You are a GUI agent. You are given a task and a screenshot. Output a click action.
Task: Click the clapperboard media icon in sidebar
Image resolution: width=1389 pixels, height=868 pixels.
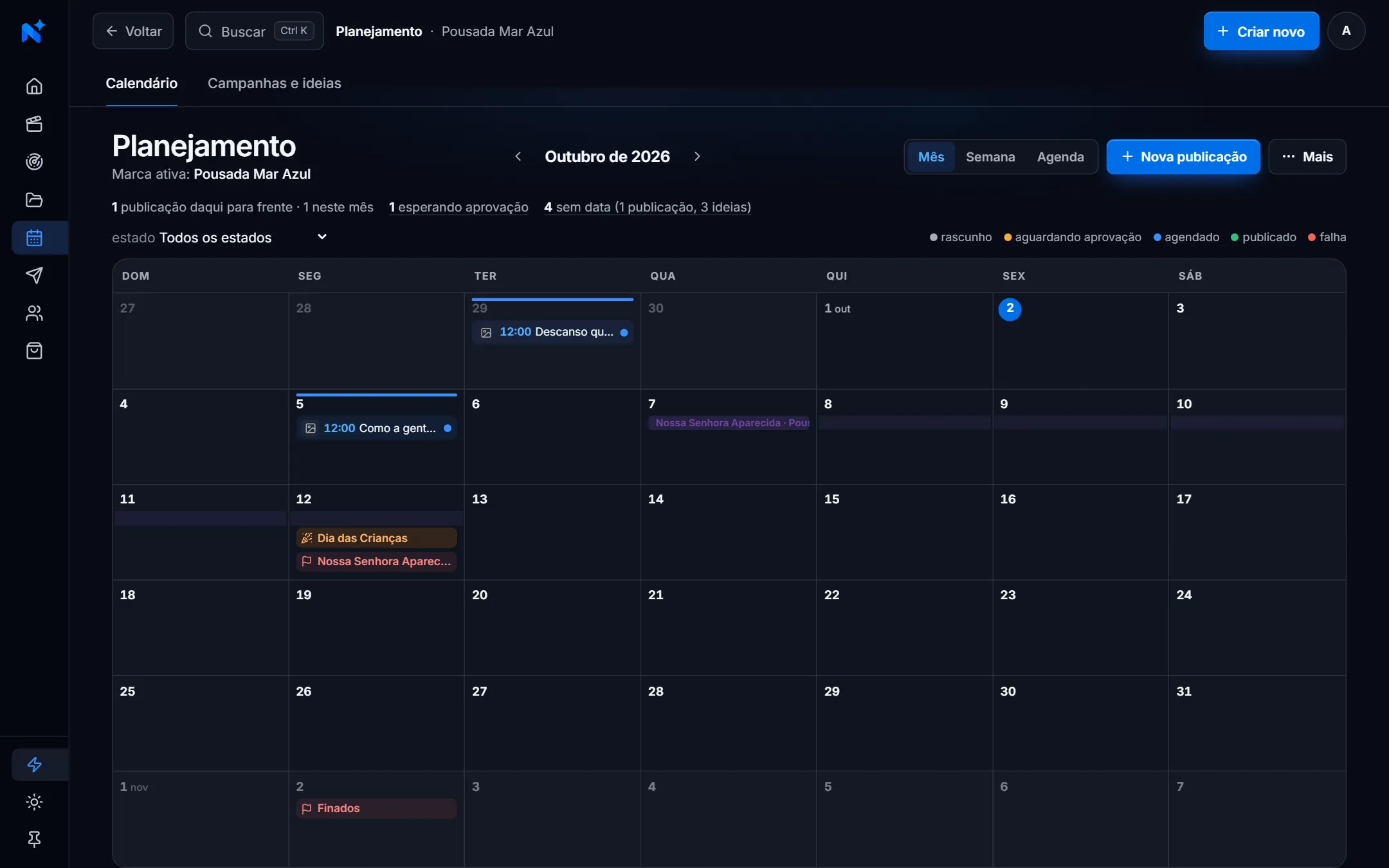point(34,124)
